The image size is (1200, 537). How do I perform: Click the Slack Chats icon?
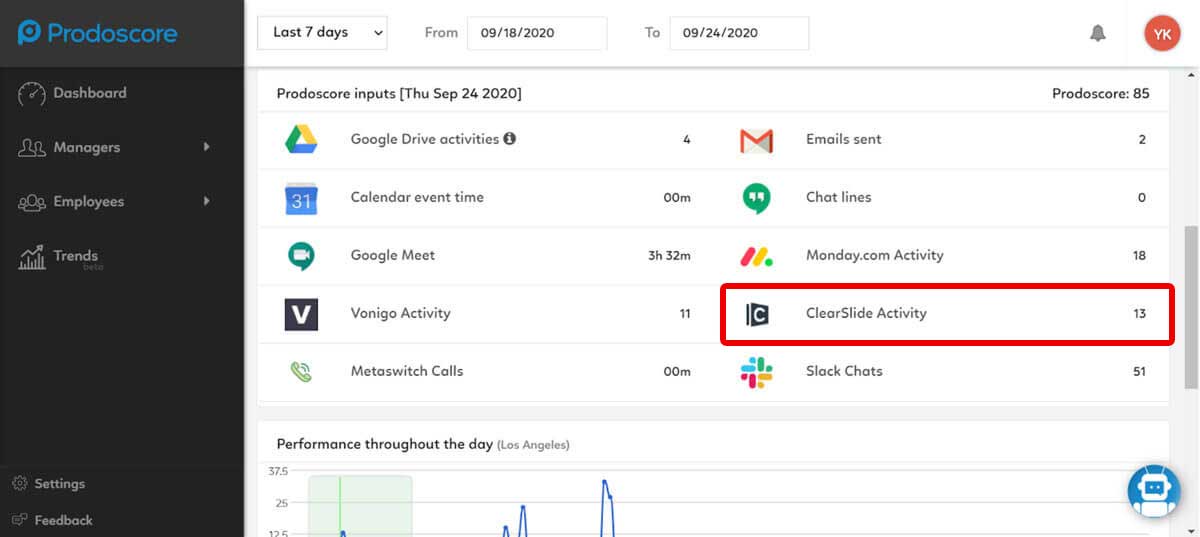(x=756, y=372)
